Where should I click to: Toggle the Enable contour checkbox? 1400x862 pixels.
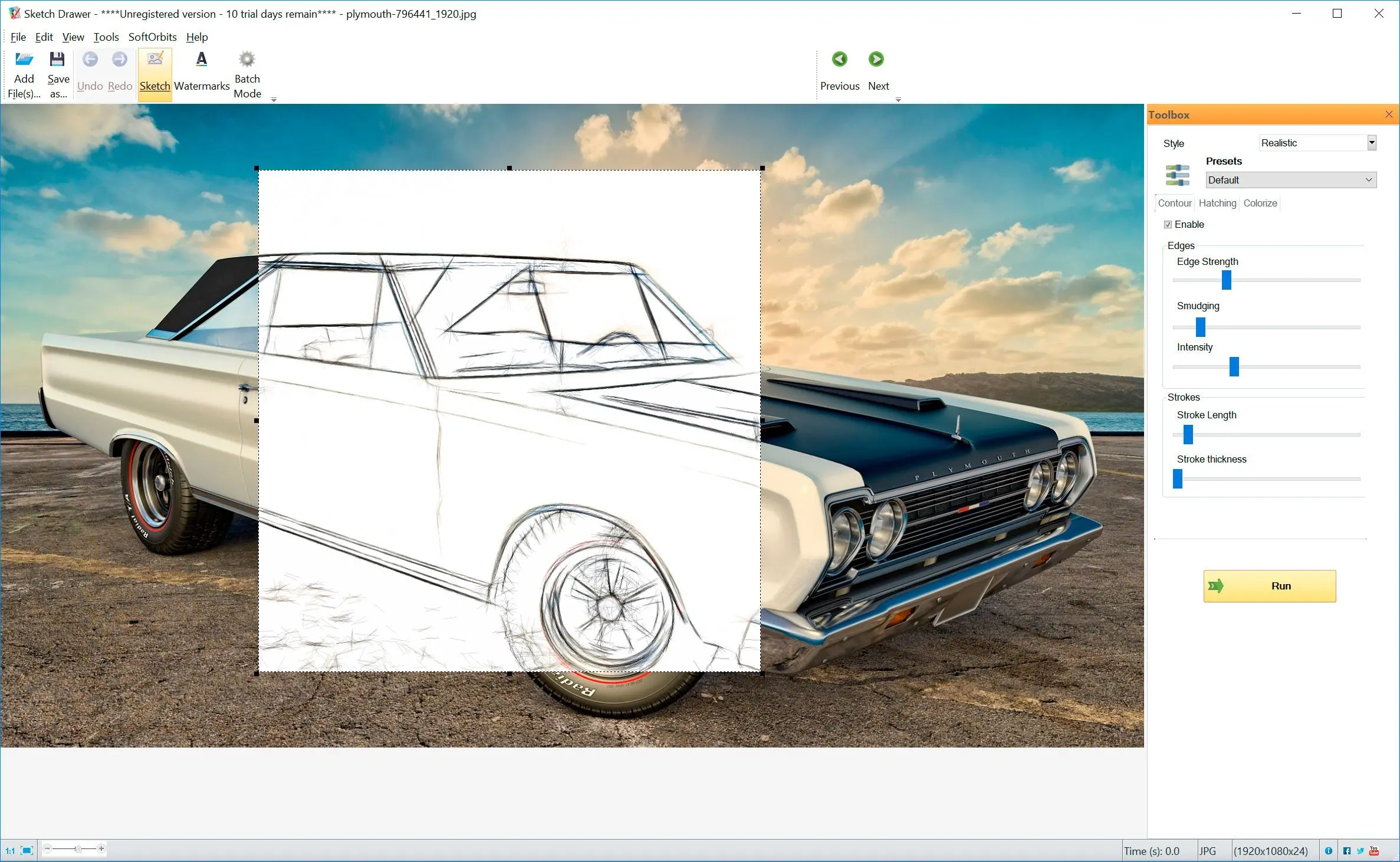1166,224
